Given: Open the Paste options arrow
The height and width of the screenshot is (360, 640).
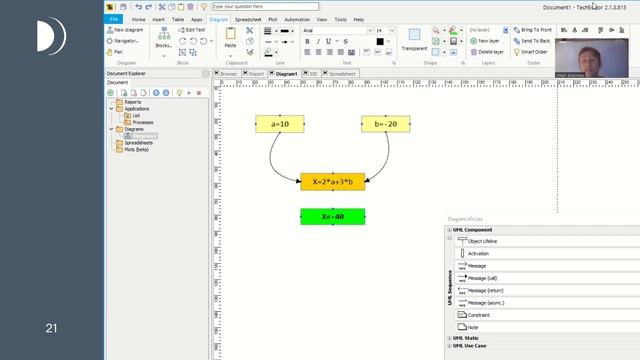Looking at the screenshot, I should point(231,56).
